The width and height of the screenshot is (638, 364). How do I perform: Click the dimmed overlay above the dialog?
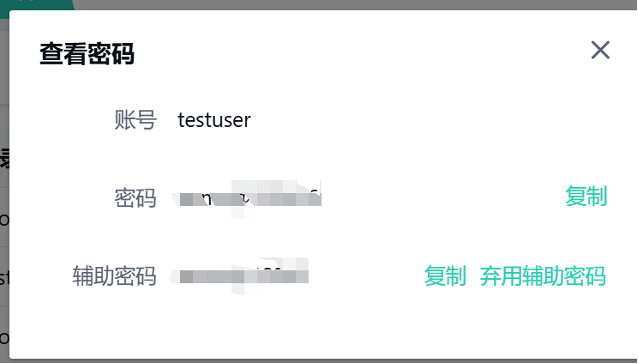(x=354, y=4)
